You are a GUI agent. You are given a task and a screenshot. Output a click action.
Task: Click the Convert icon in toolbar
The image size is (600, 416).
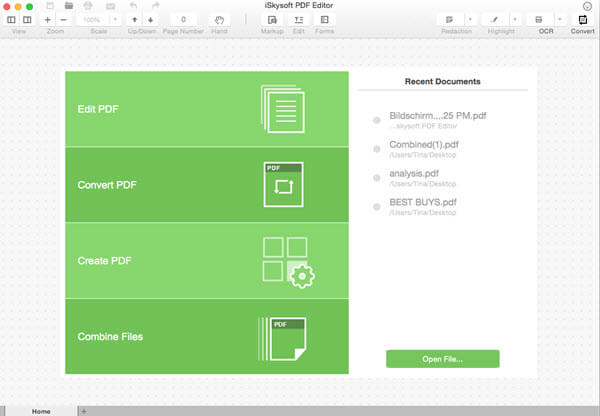tap(582, 20)
